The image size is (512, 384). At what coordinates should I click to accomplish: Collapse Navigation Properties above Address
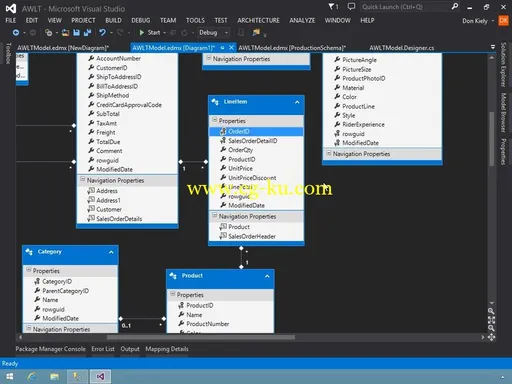tap(83, 179)
